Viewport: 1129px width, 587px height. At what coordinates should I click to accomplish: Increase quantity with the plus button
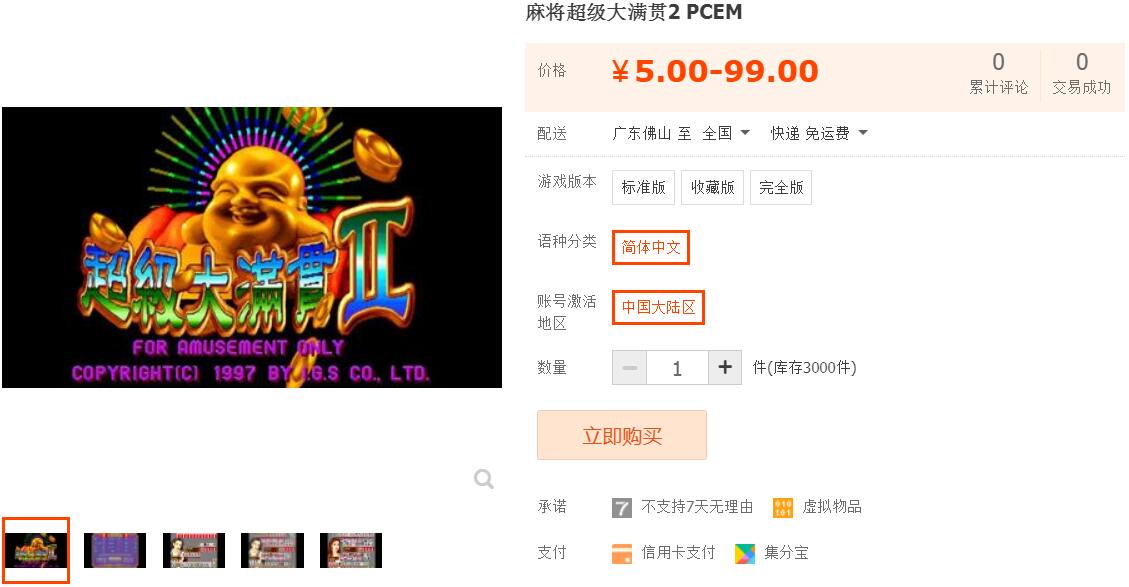pos(725,367)
